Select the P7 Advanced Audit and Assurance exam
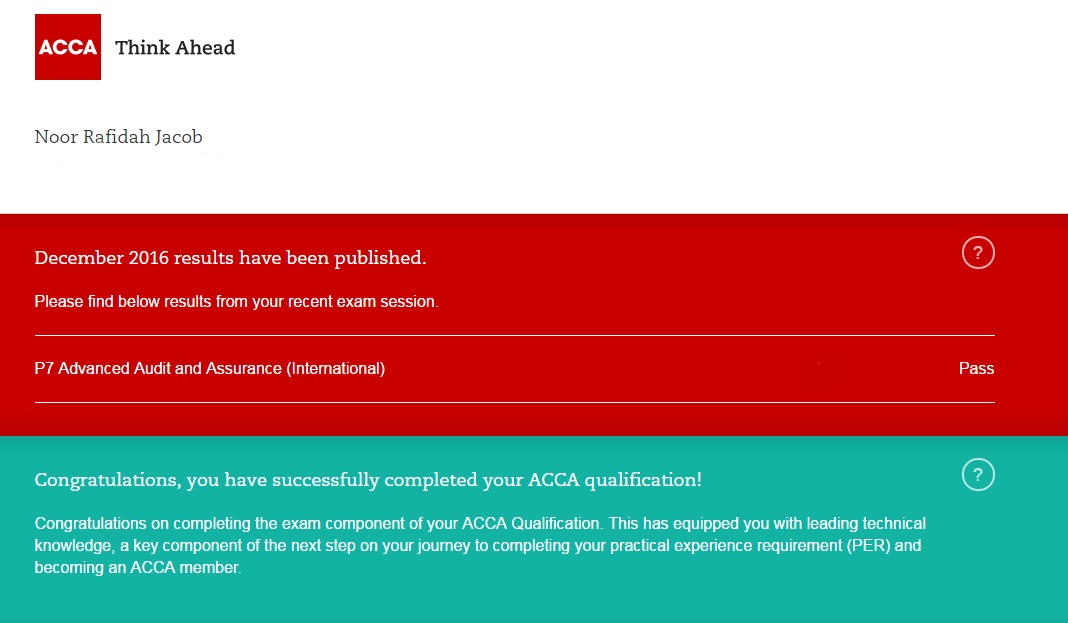Viewport: 1068px width, 623px height. (x=209, y=369)
